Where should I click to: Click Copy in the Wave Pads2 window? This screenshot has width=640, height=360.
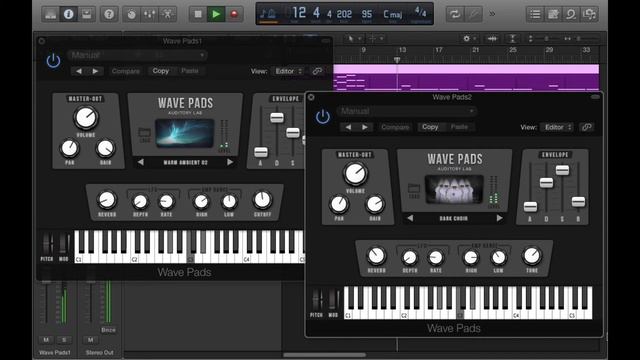click(x=430, y=127)
